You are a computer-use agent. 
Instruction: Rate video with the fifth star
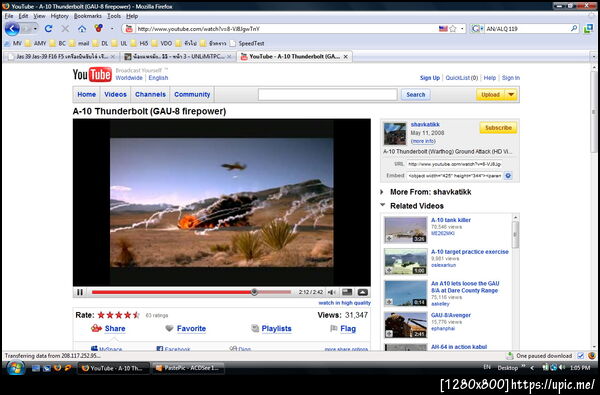coord(136,315)
